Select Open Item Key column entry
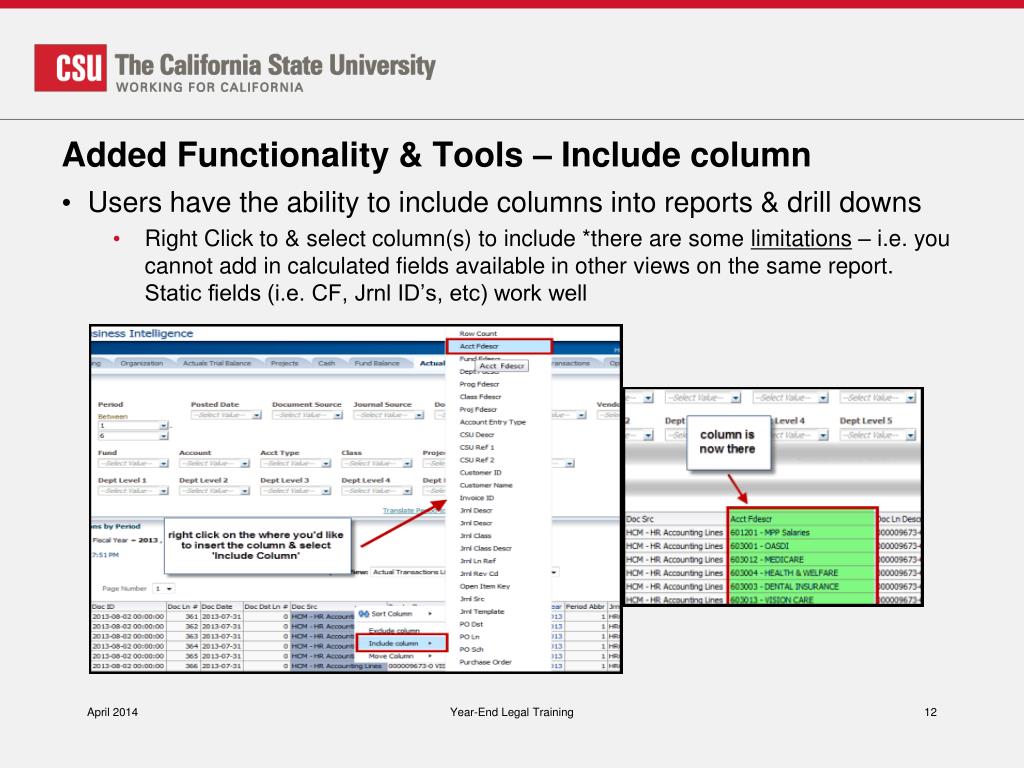This screenshot has height=768, width=1024. point(485,586)
